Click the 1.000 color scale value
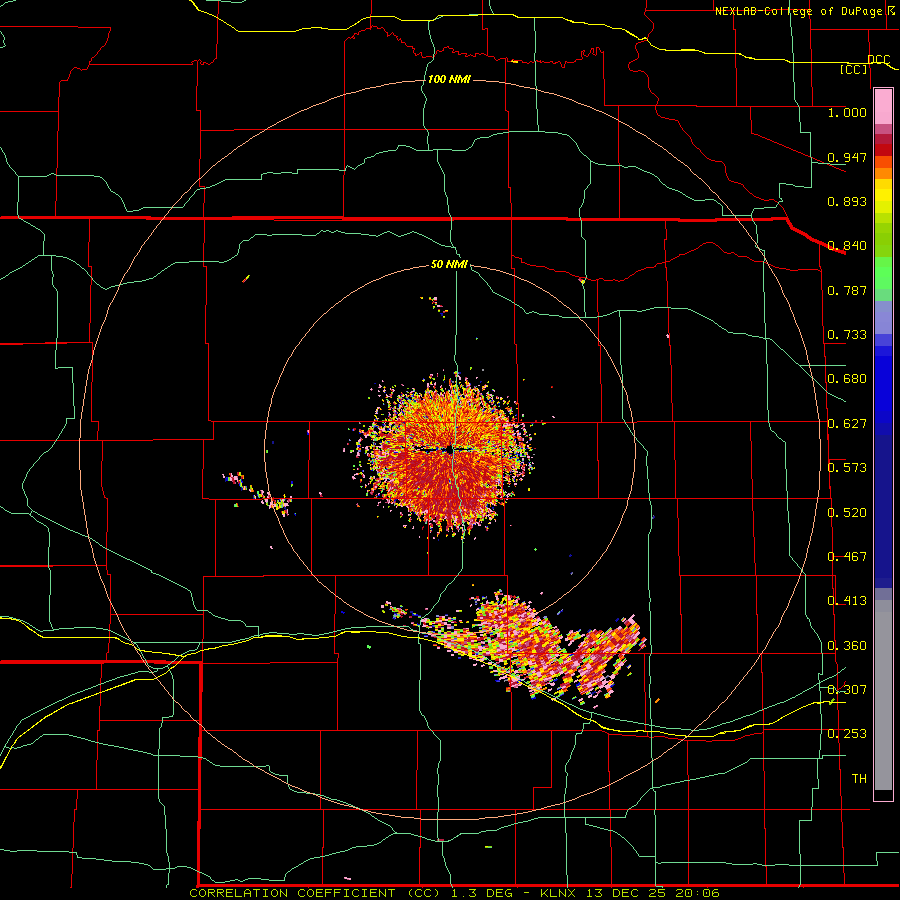The width and height of the screenshot is (900, 900). point(847,112)
